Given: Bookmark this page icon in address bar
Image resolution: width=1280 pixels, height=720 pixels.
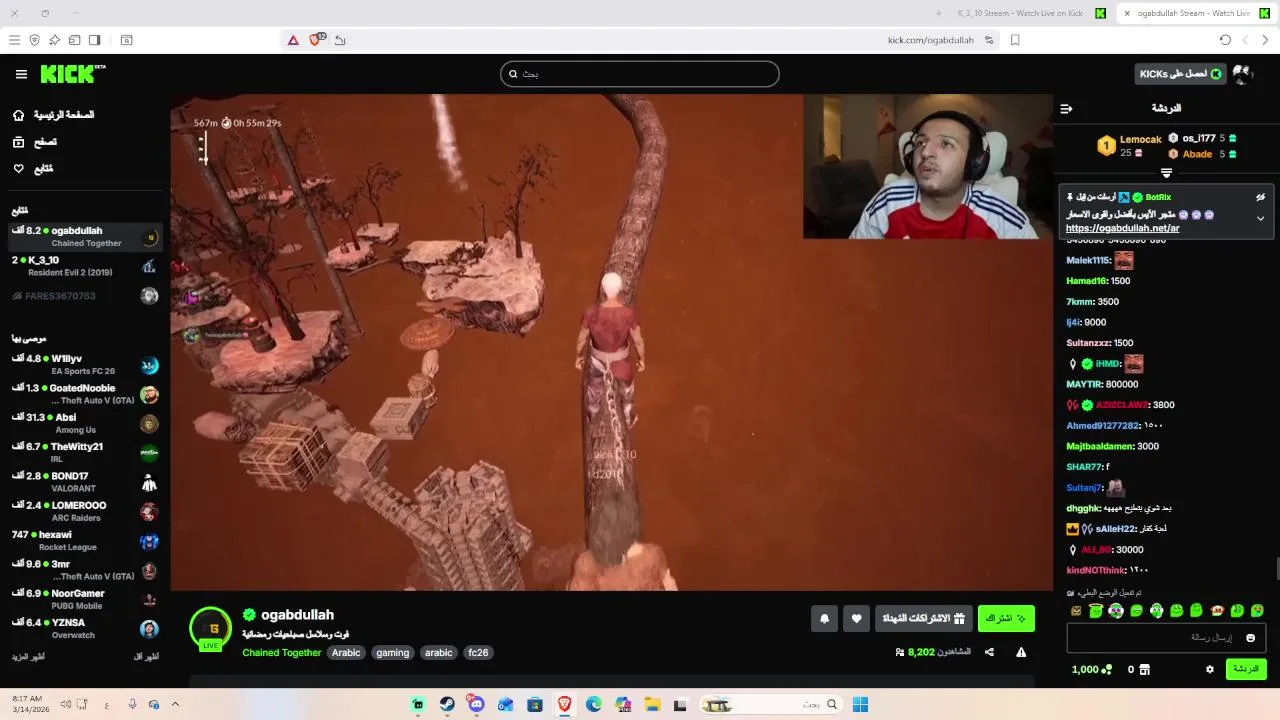Looking at the screenshot, I should pyautogui.click(x=1015, y=40).
